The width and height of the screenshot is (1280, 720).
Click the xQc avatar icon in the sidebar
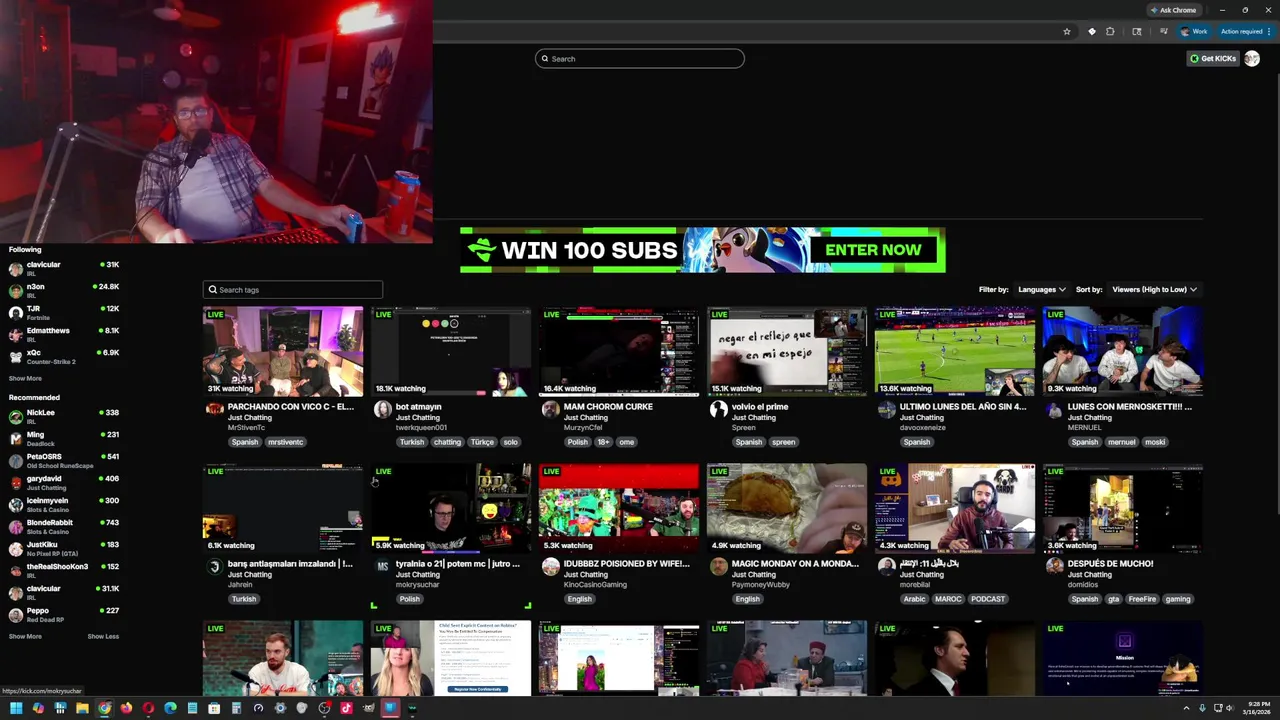click(16, 357)
